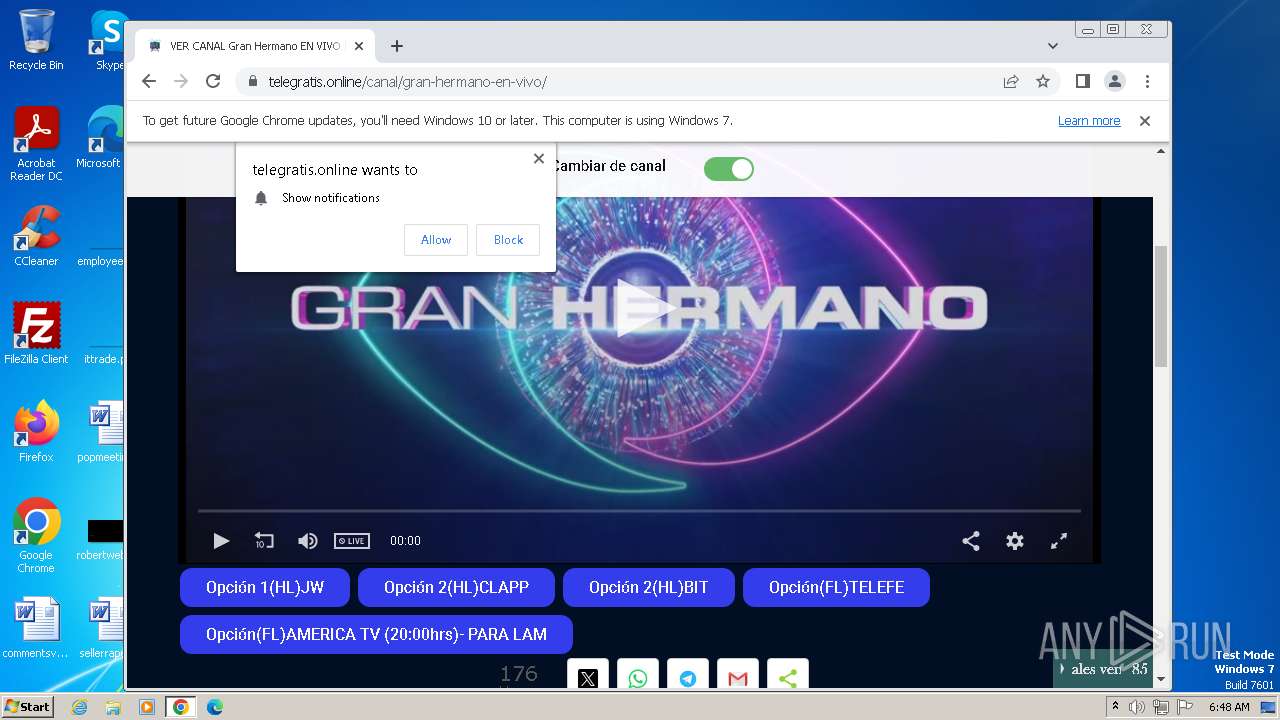This screenshot has height=720, width=1280.
Task: Open Windows Start menu
Action: point(27,707)
